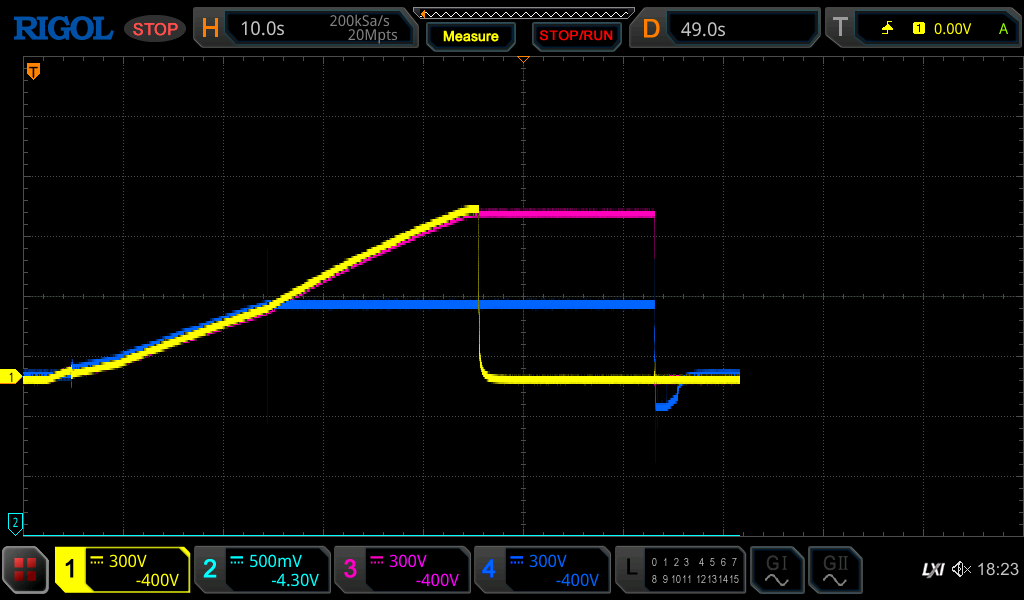The height and width of the screenshot is (600, 1024).
Task: Toggle channel 2 cyan 500mV label
Action: (x=262, y=570)
